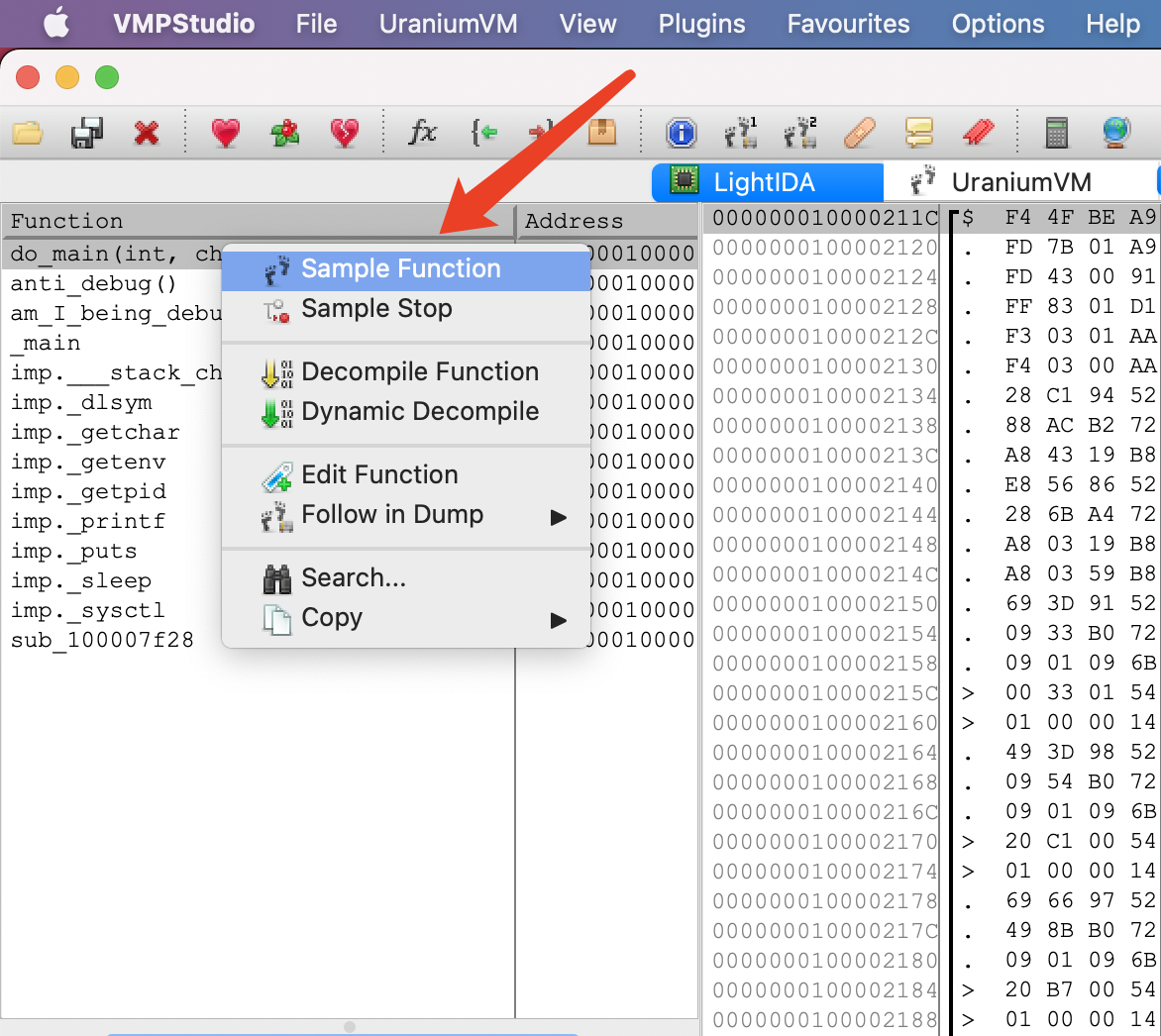Click dump address 0000000100002188

click(x=825, y=1020)
